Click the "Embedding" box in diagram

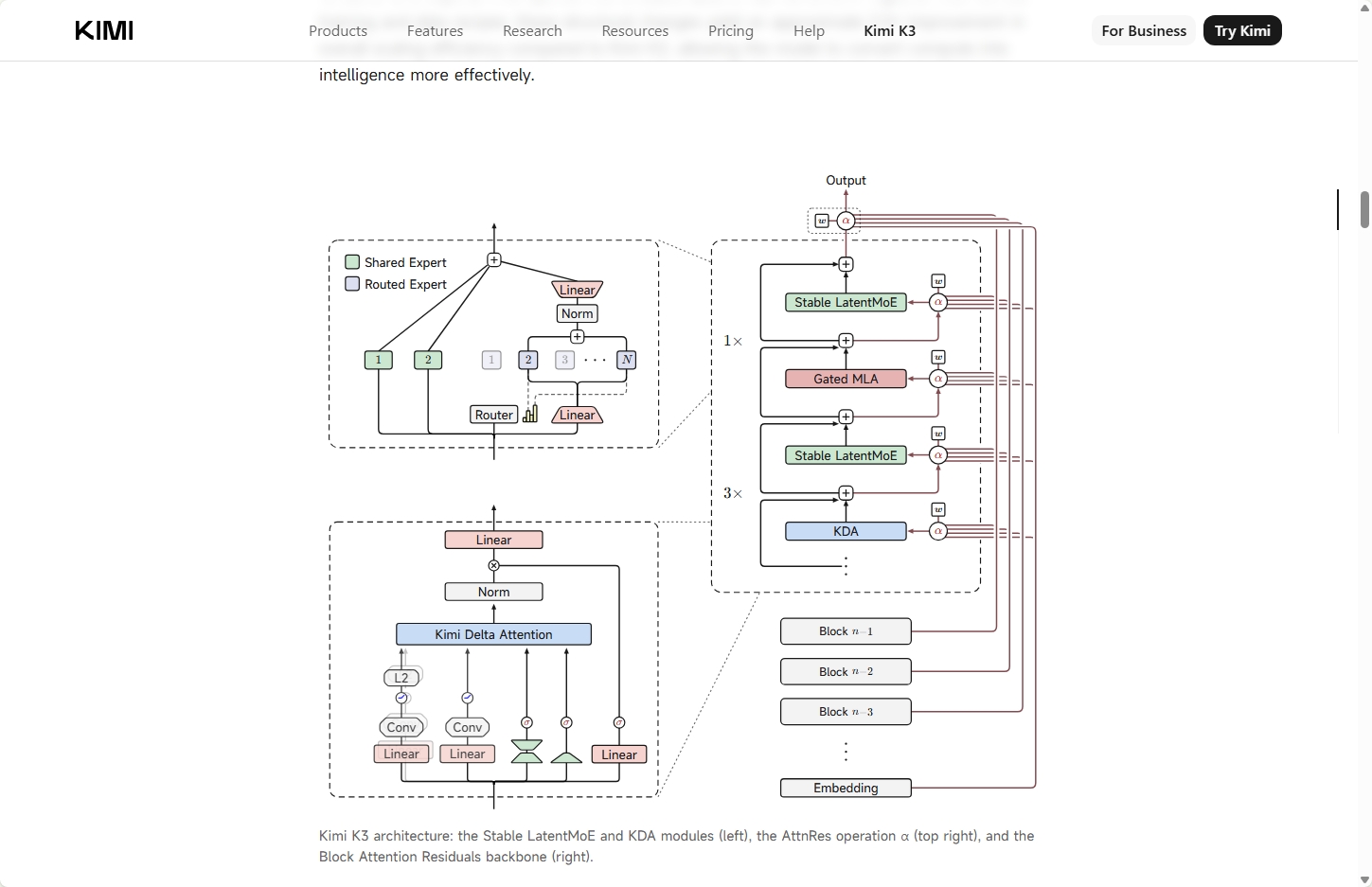click(x=846, y=788)
